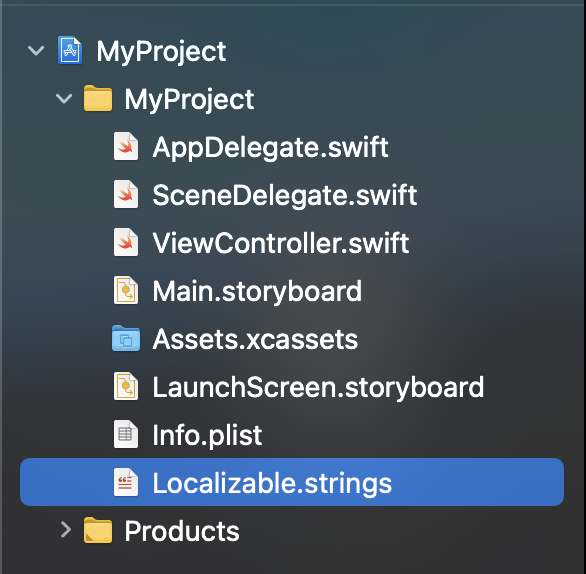Viewport: 586px width, 574px height.
Task: Select the AppDelegate.swift file
Action: [270, 147]
